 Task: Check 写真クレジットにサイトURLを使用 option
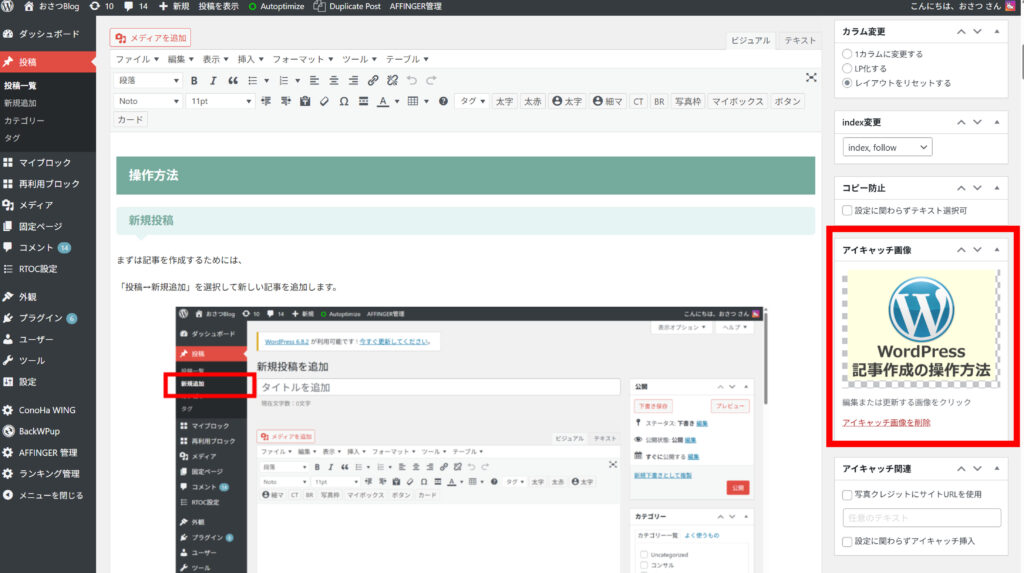coord(847,495)
